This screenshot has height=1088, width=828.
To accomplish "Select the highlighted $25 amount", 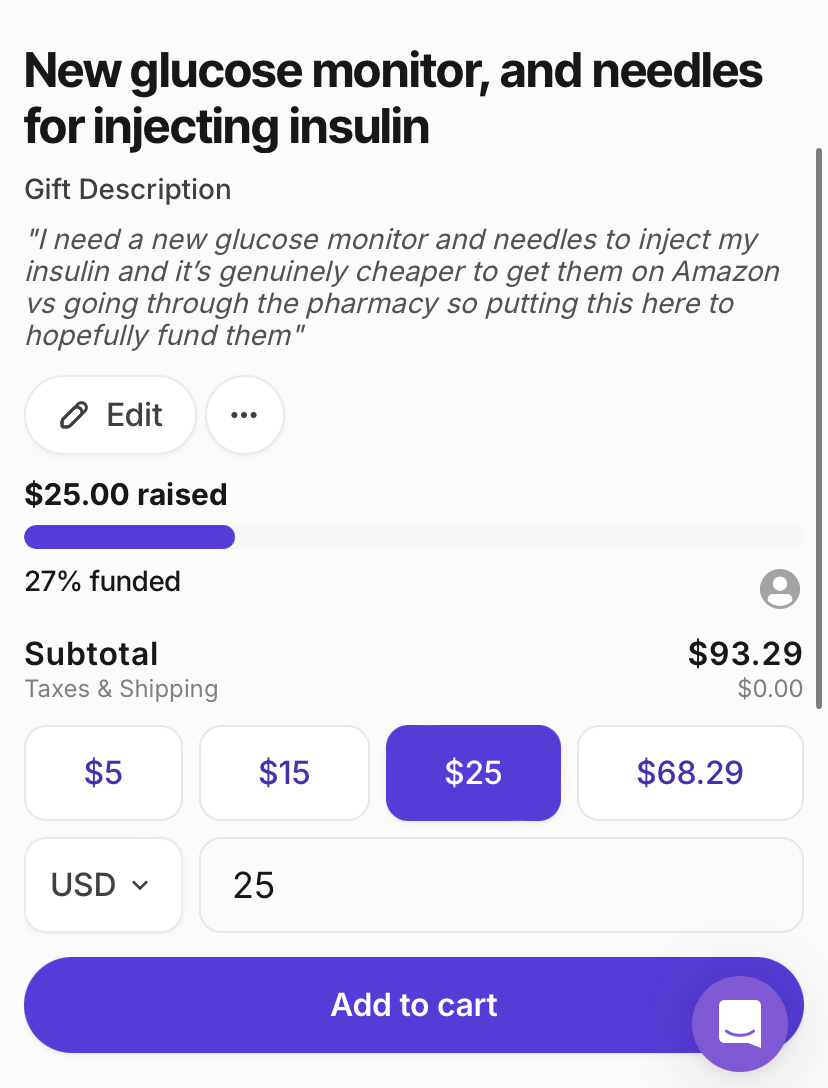I will 473,773.
